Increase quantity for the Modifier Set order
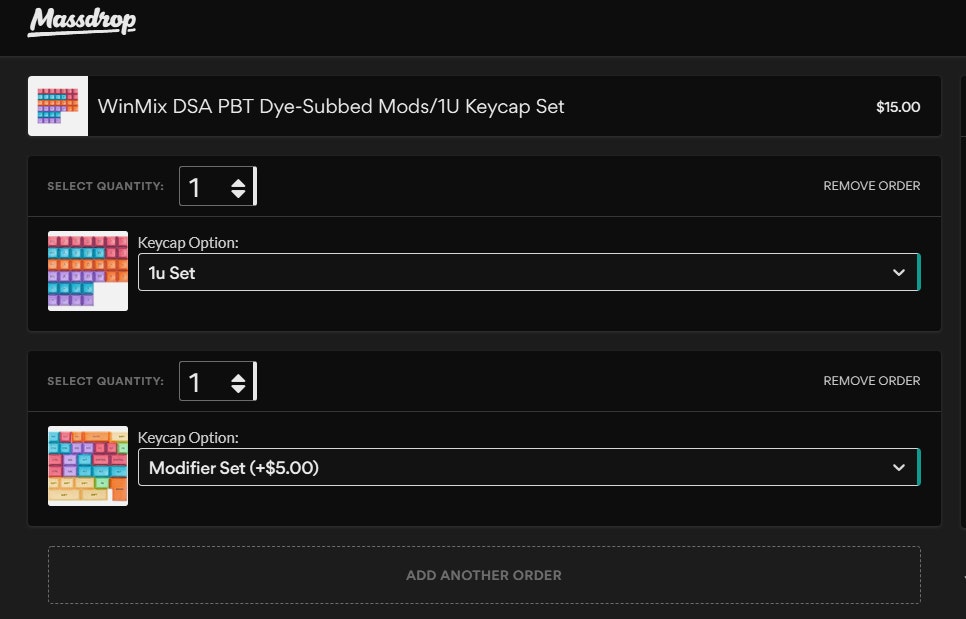Screen dimensions: 966x619 pyautogui.click(x=238, y=376)
